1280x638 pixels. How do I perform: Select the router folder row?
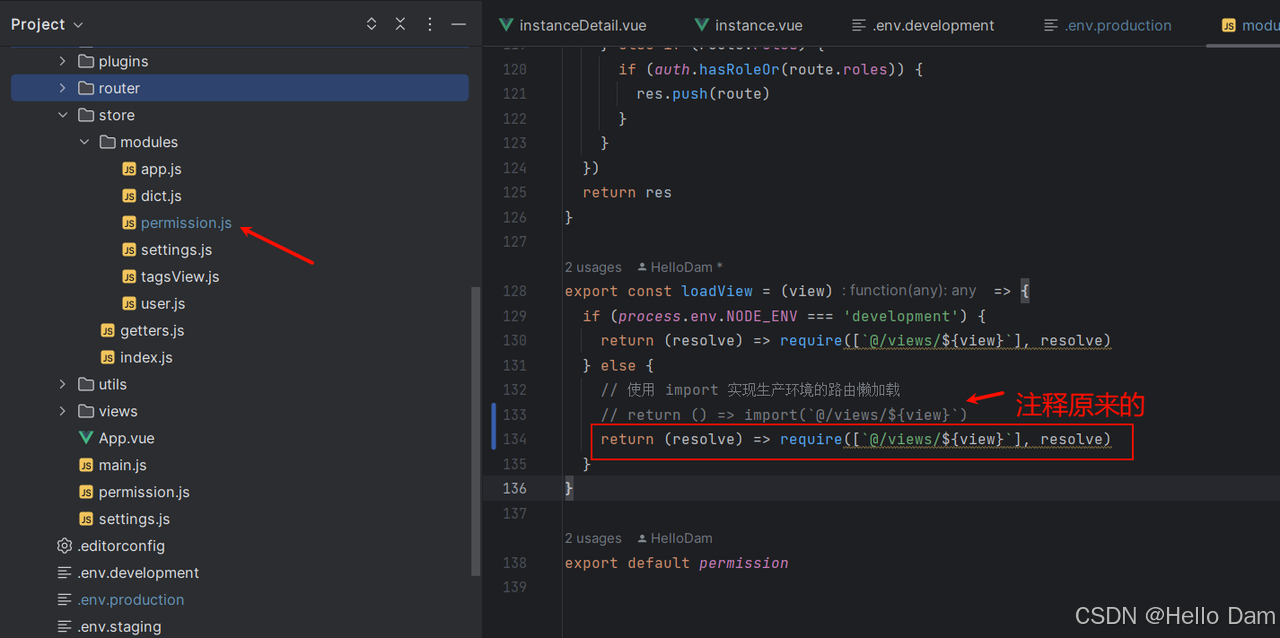(x=240, y=88)
